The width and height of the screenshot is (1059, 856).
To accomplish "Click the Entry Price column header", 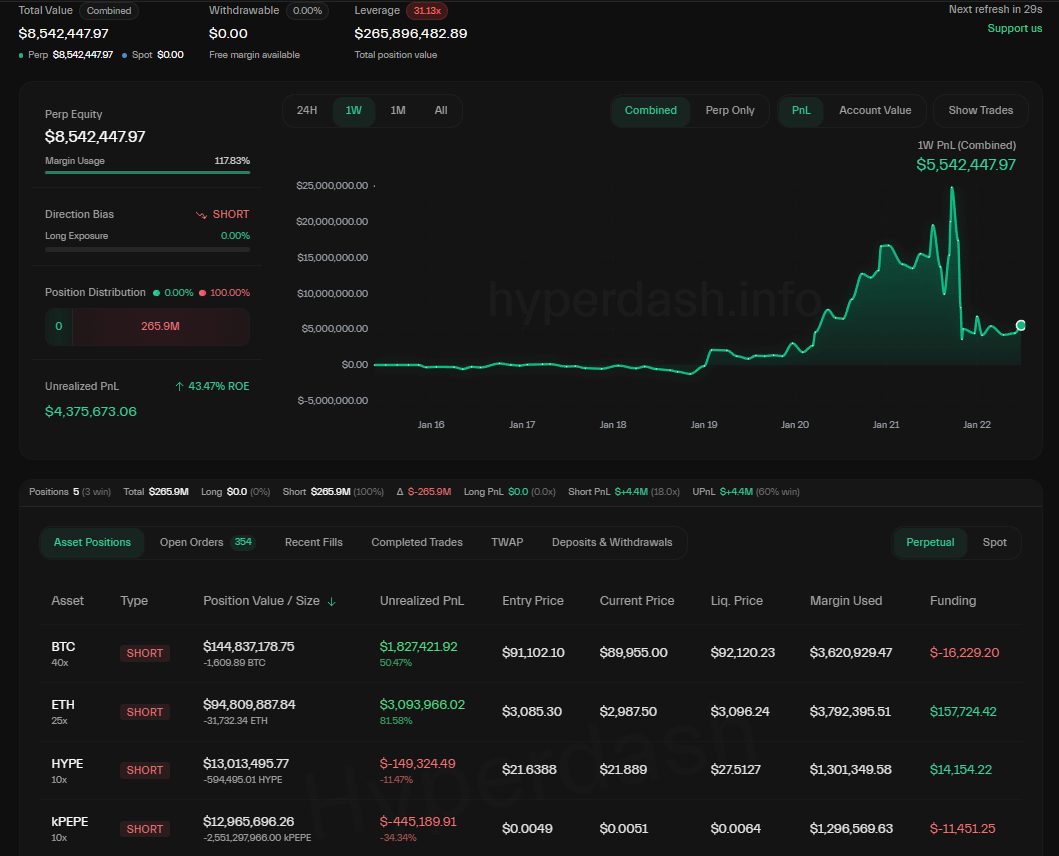I will point(533,601).
